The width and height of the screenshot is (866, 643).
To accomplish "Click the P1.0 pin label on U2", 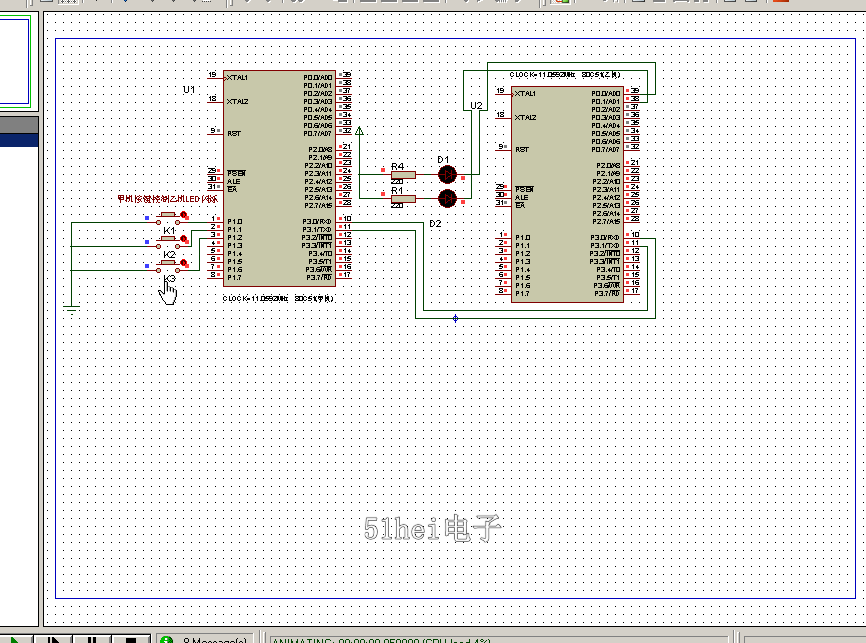I will pyautogui.click(x=523, y=238).
